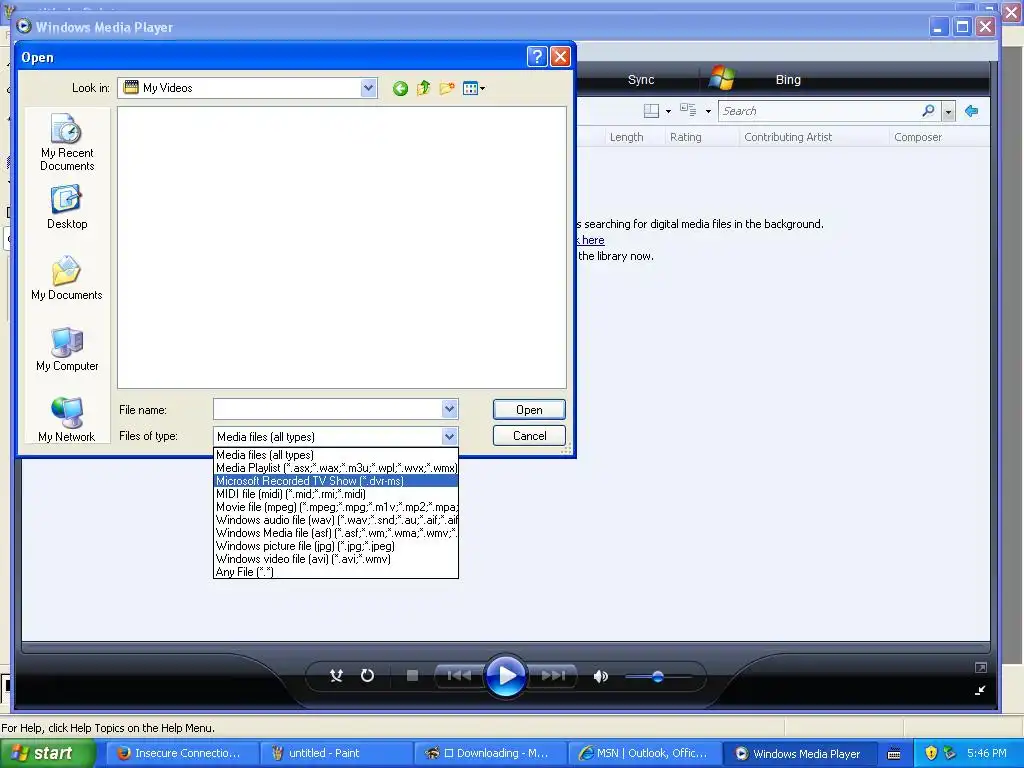Go to Desktop in places bar
Image resolution: width=1024 pixels, height=768 pixels.
pyautogui.click(x=67, y=207)
